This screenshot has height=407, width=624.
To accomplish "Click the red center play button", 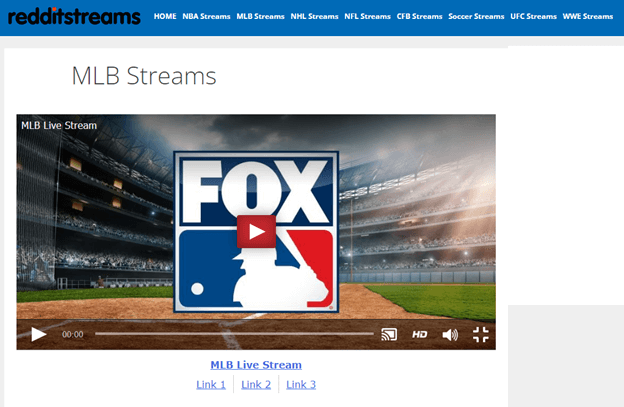I will (256, 232).
